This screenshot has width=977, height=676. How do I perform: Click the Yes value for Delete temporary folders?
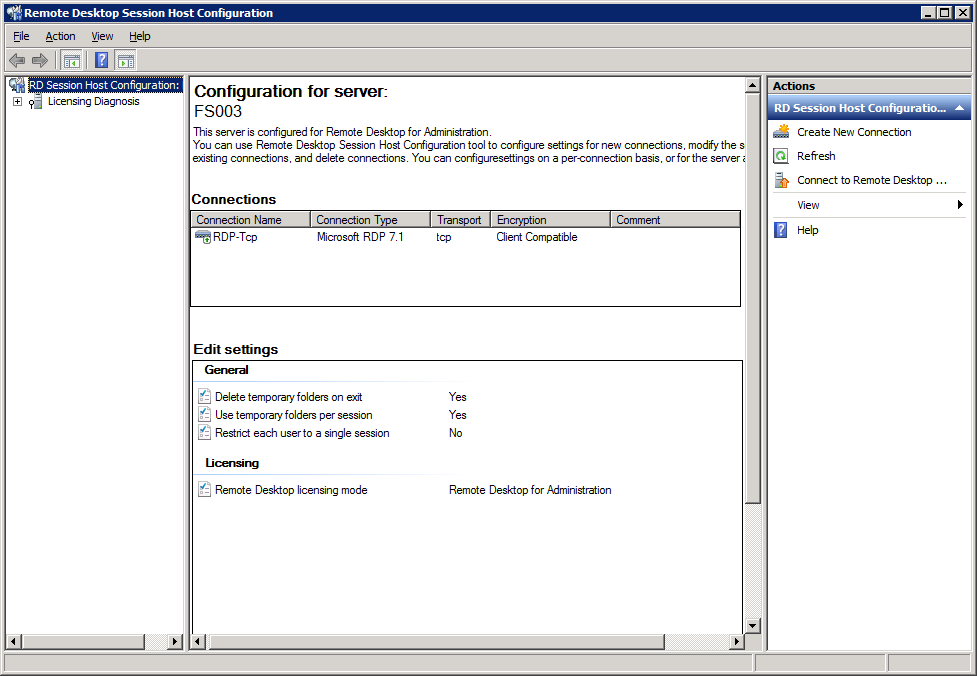[x=457, y=397]
